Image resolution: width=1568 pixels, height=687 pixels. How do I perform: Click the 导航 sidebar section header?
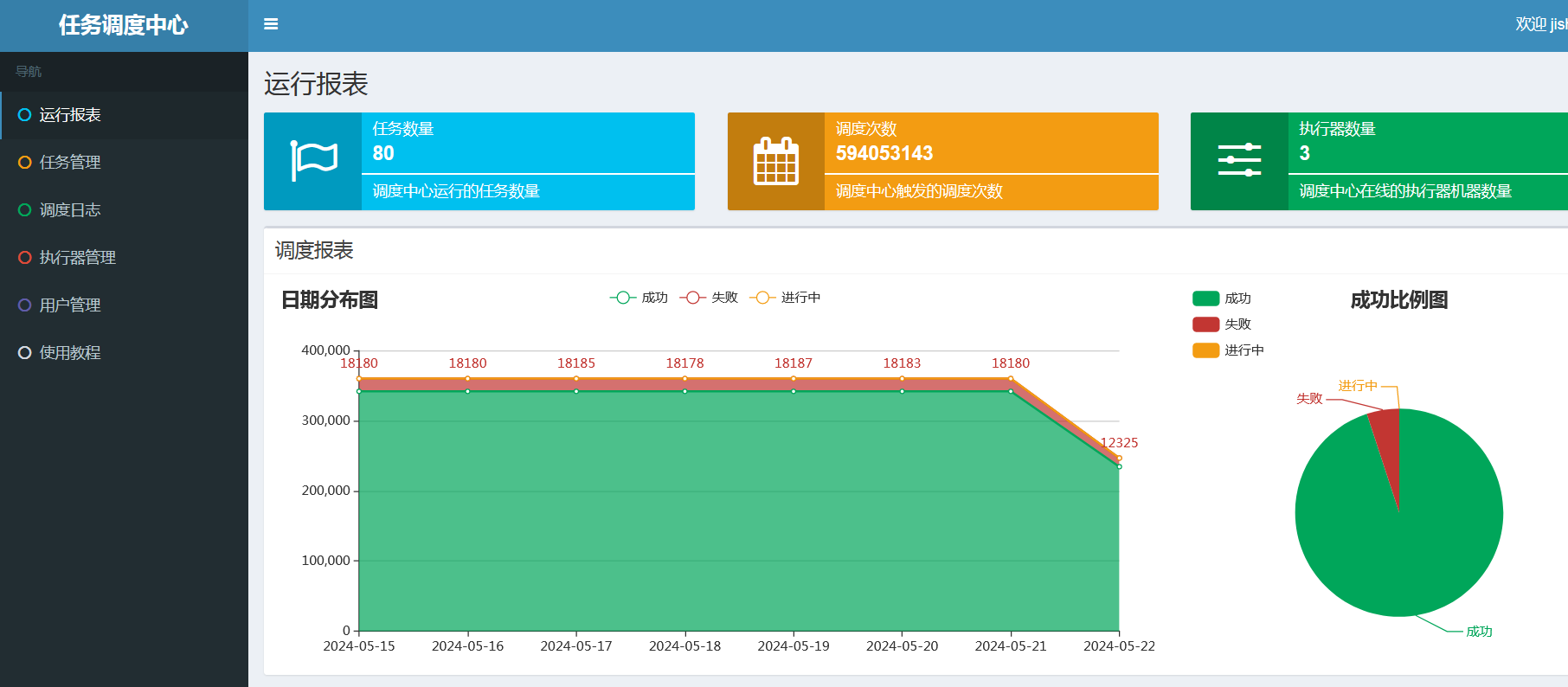click(29, 72)
